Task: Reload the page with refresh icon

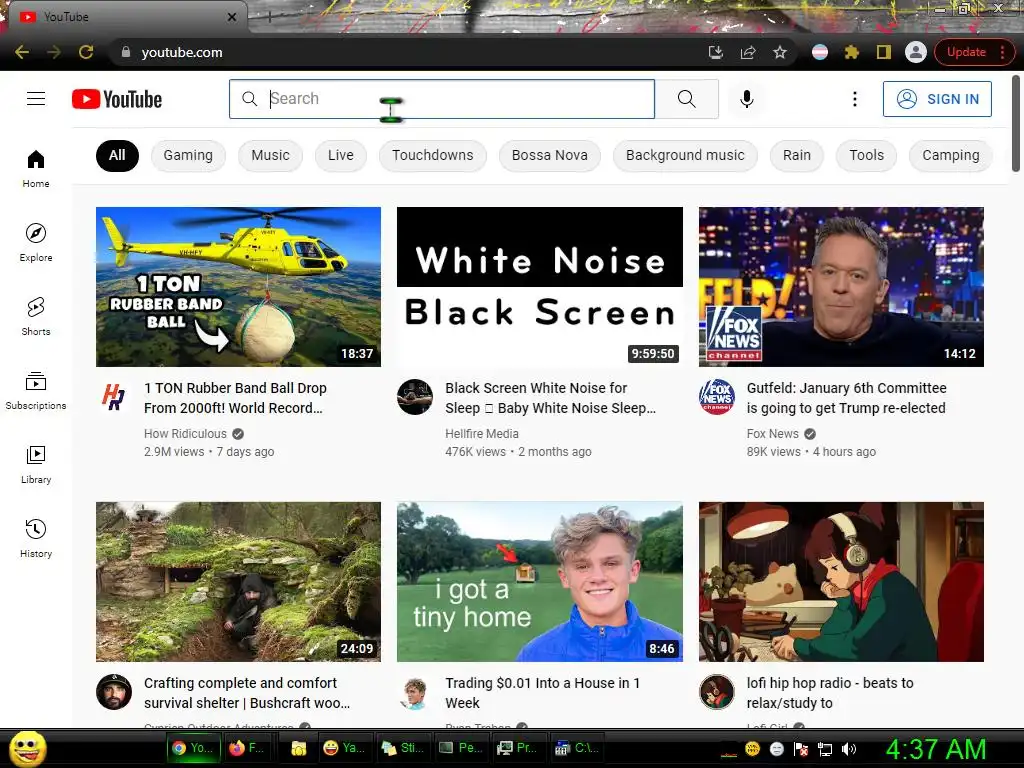Action: click(86, 52)
